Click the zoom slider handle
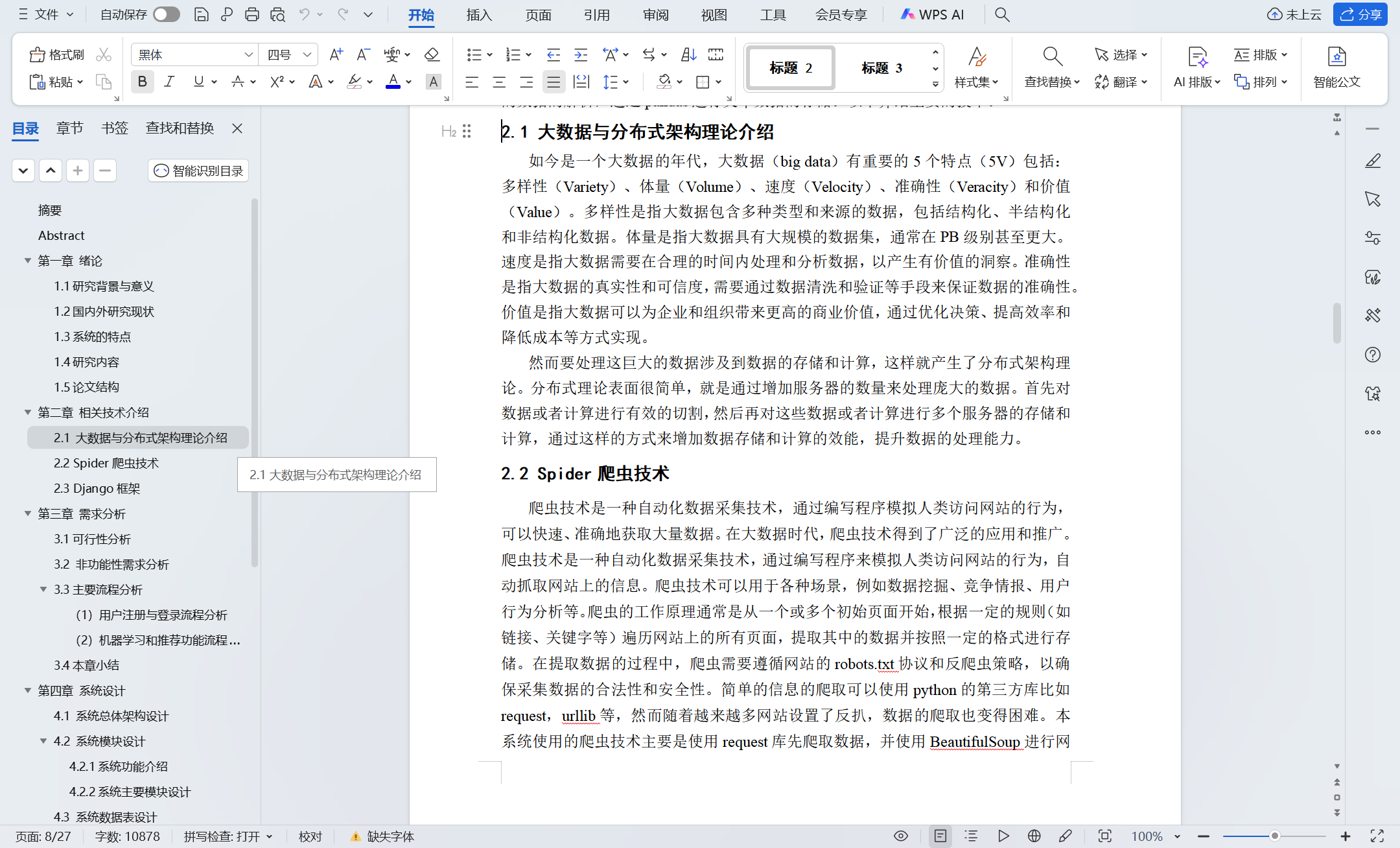 coord(1274,836)
